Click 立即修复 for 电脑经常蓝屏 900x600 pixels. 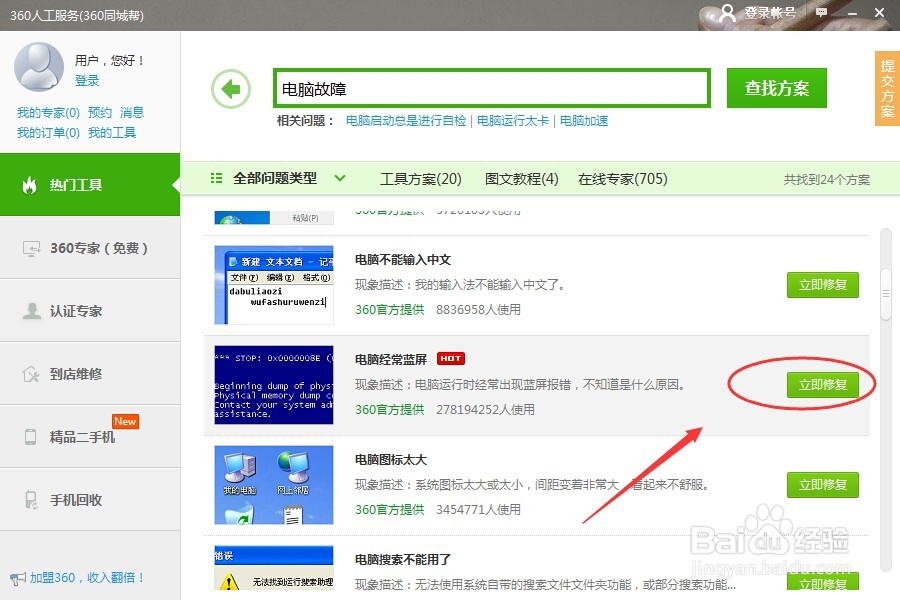tap(823, 385)
